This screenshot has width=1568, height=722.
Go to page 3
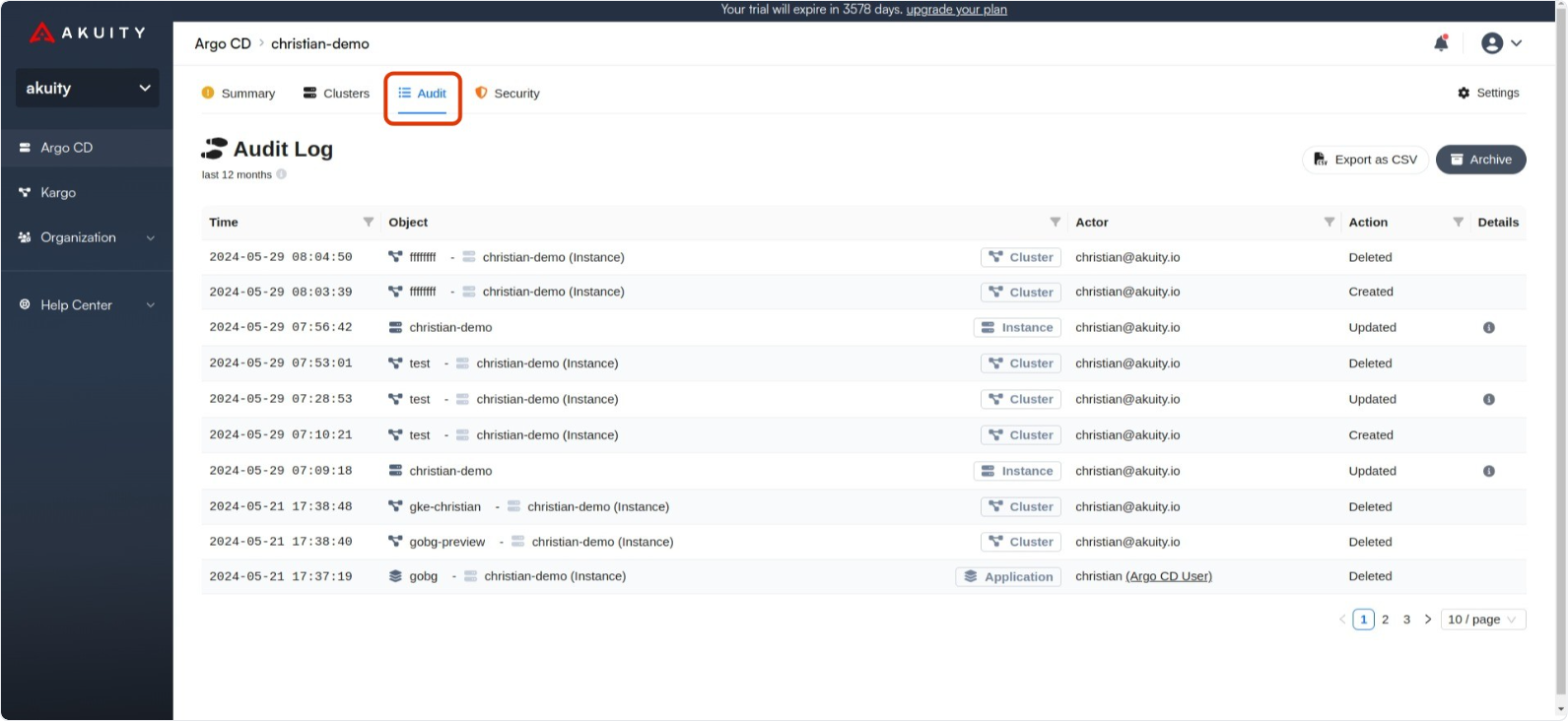tap(1406, 620)
